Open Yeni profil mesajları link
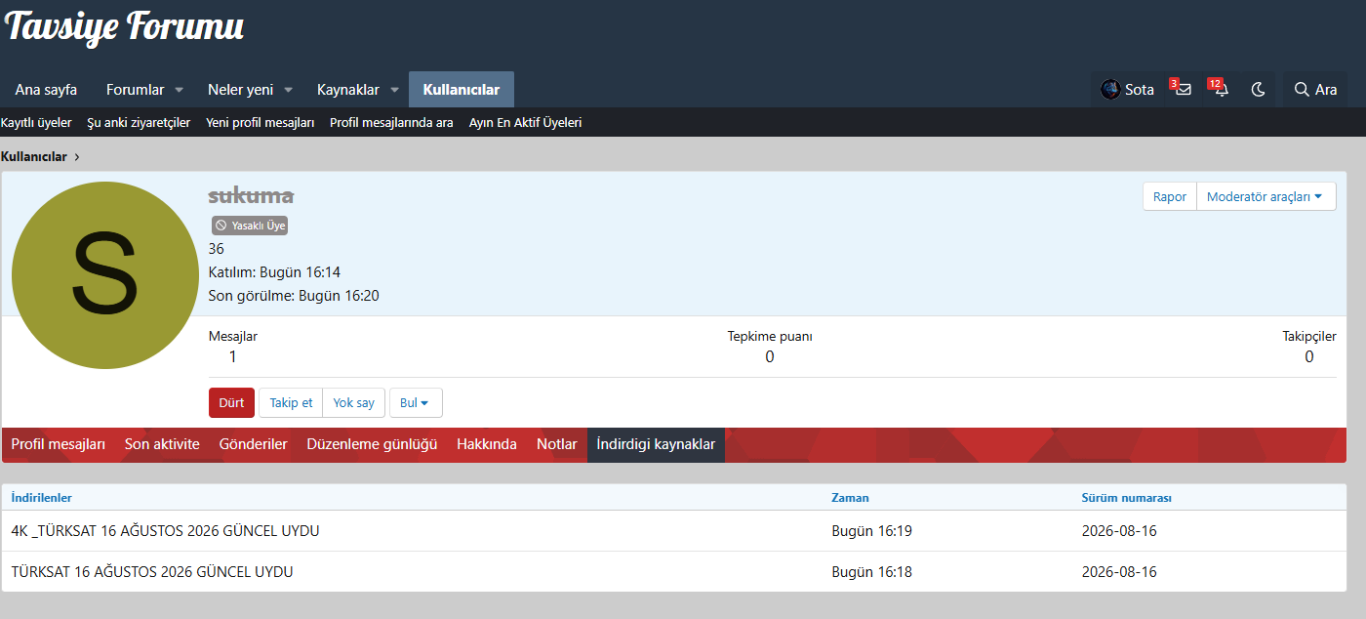The width and height of the screenshot is (1366, 619). (260, 123)
